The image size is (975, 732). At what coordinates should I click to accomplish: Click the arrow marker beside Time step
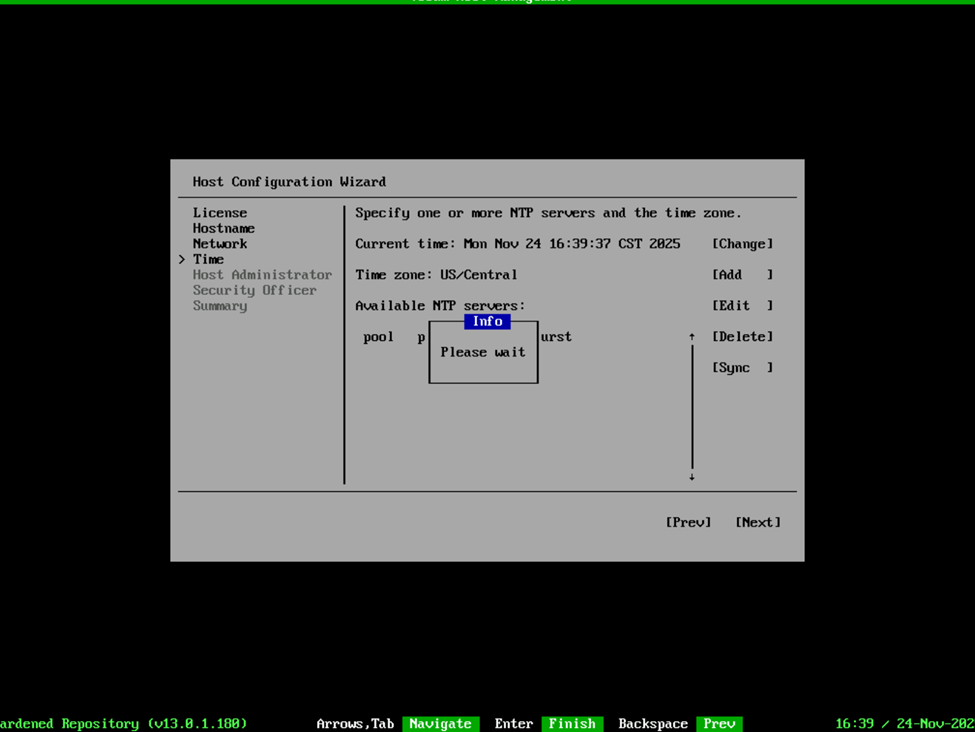[x=182, y=260]
